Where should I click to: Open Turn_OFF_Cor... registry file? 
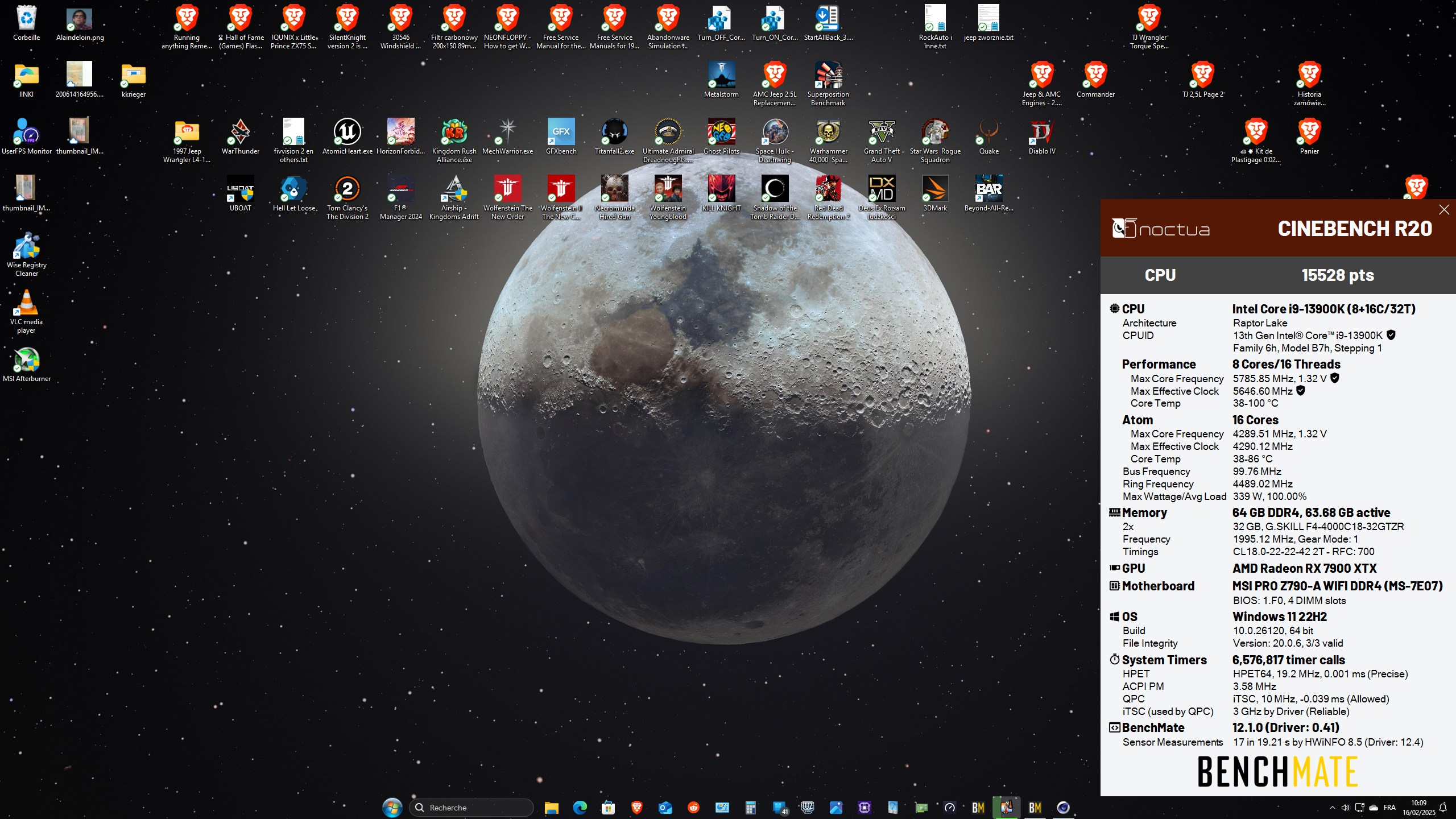point(722,24)
